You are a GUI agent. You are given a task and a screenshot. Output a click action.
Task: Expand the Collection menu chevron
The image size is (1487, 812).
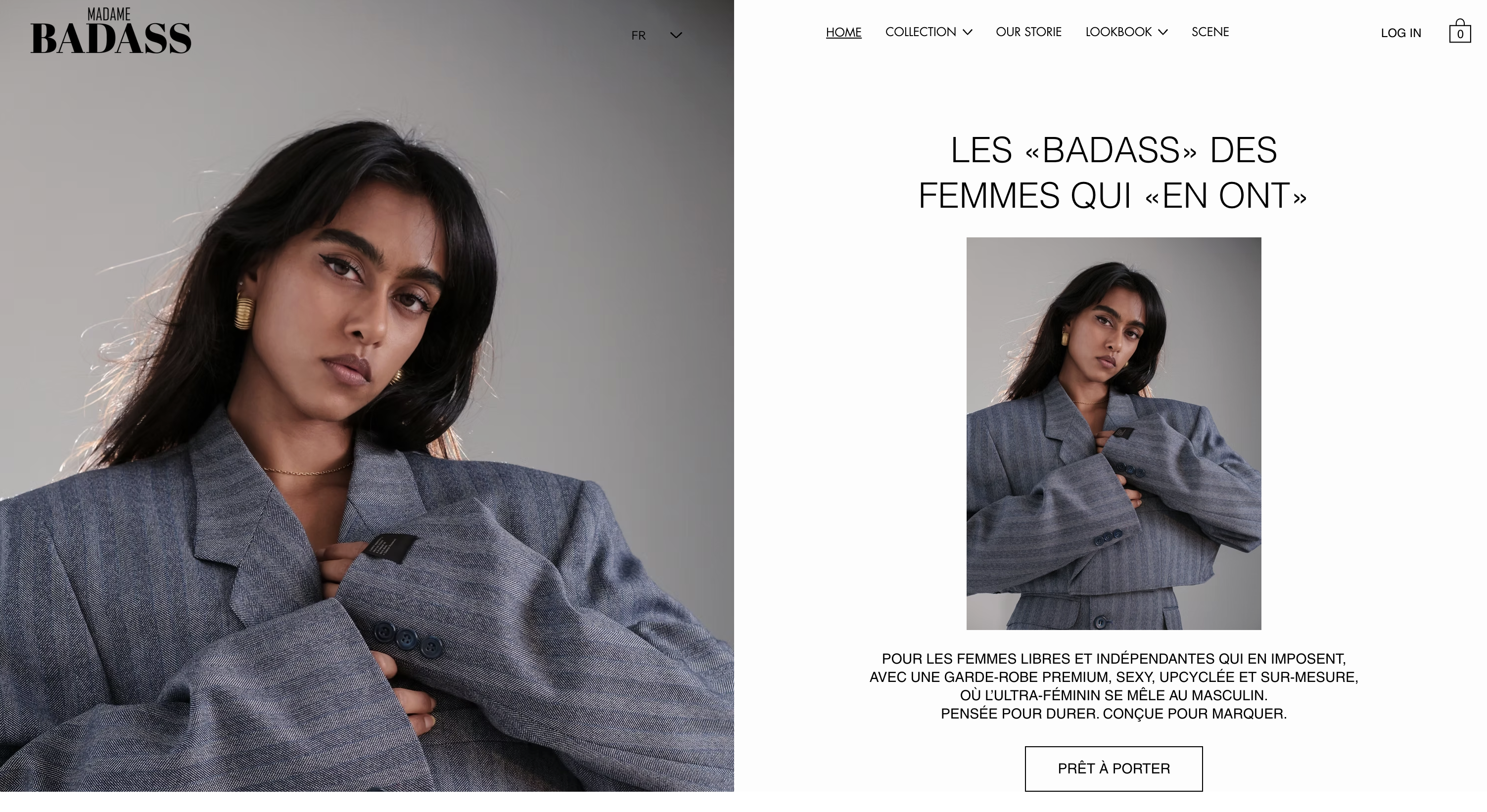[x=968, y=32]
